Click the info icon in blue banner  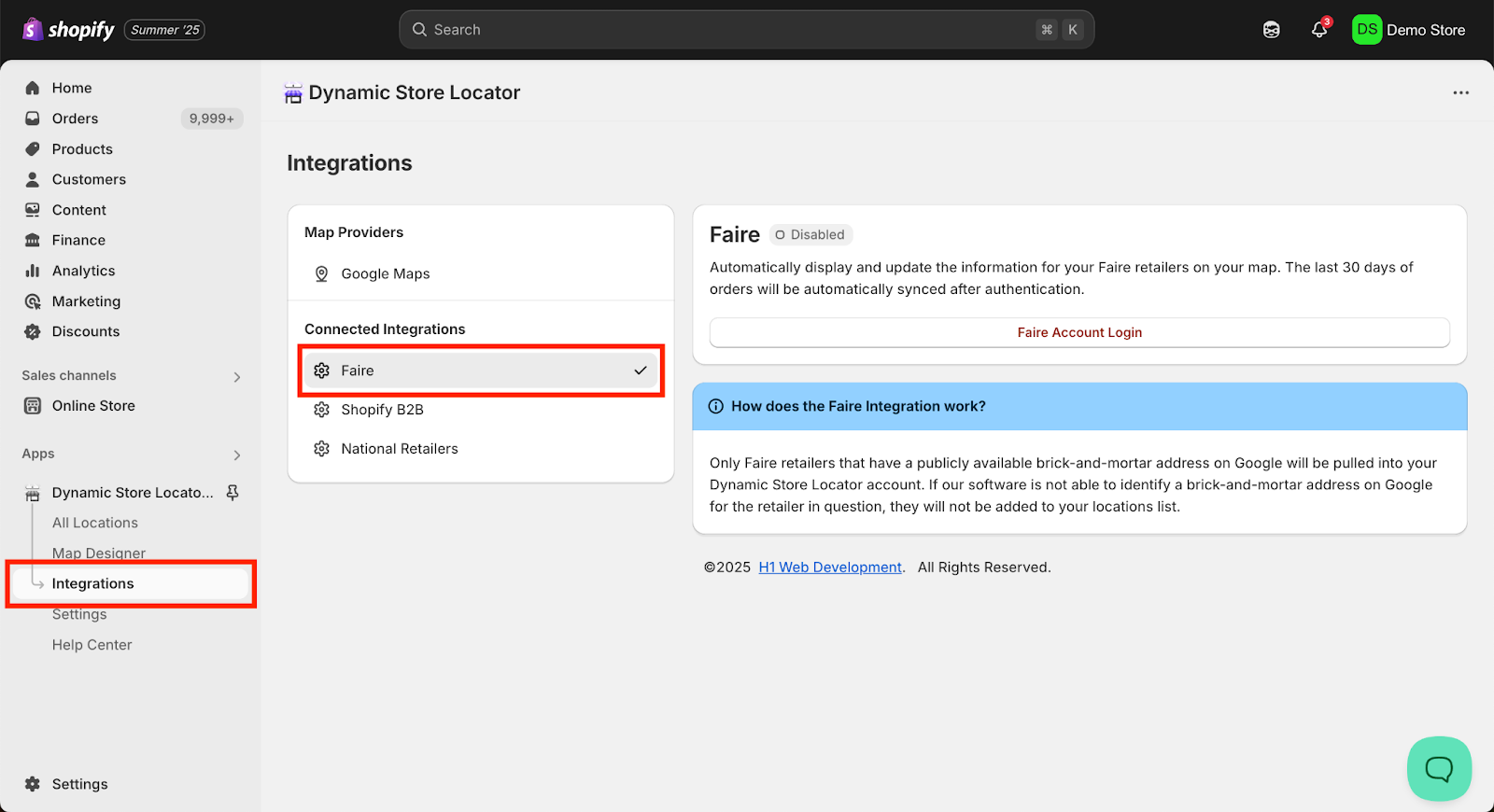pyautogui.click(x=716, y=406)
